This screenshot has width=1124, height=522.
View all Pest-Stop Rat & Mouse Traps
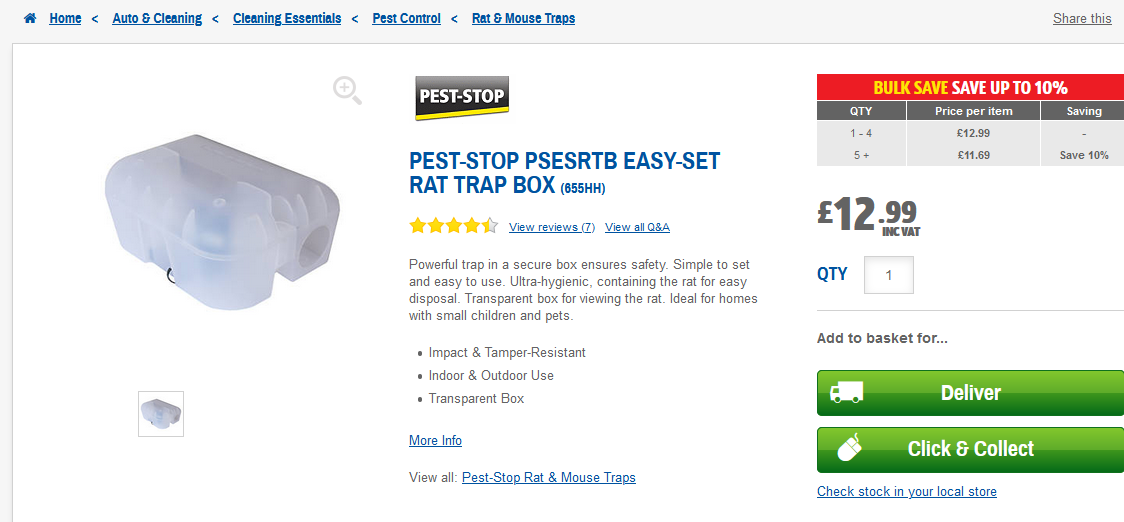[x=549, y=477]
